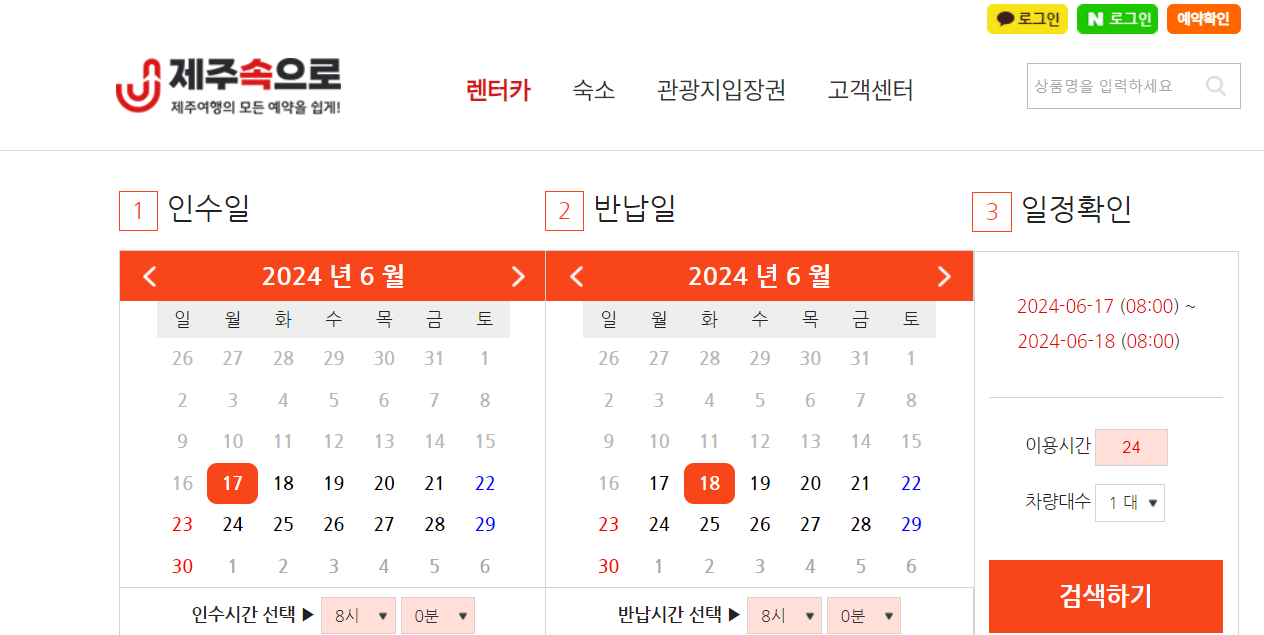Select June 24 in 인수일 calendar
This screenshot has height=635, width=1264.
click(x=233, y=524)
